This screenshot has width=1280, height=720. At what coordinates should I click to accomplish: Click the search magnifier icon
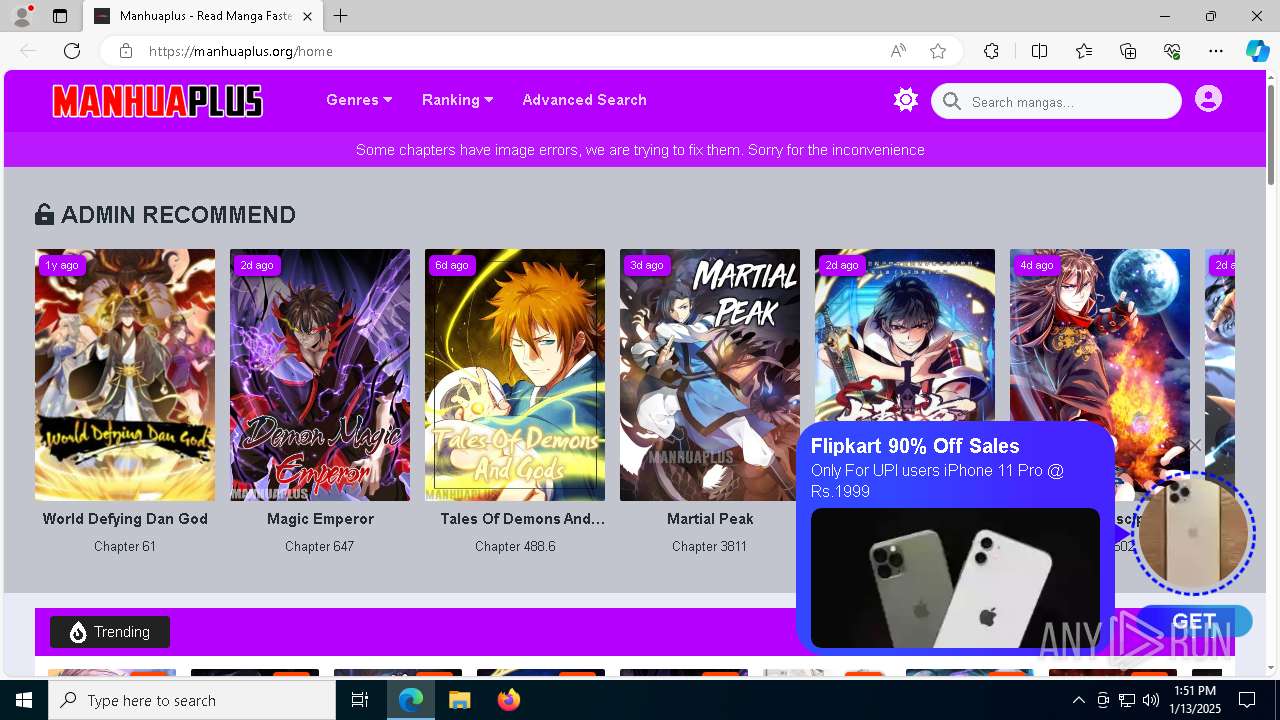click(x=952, y=101)
